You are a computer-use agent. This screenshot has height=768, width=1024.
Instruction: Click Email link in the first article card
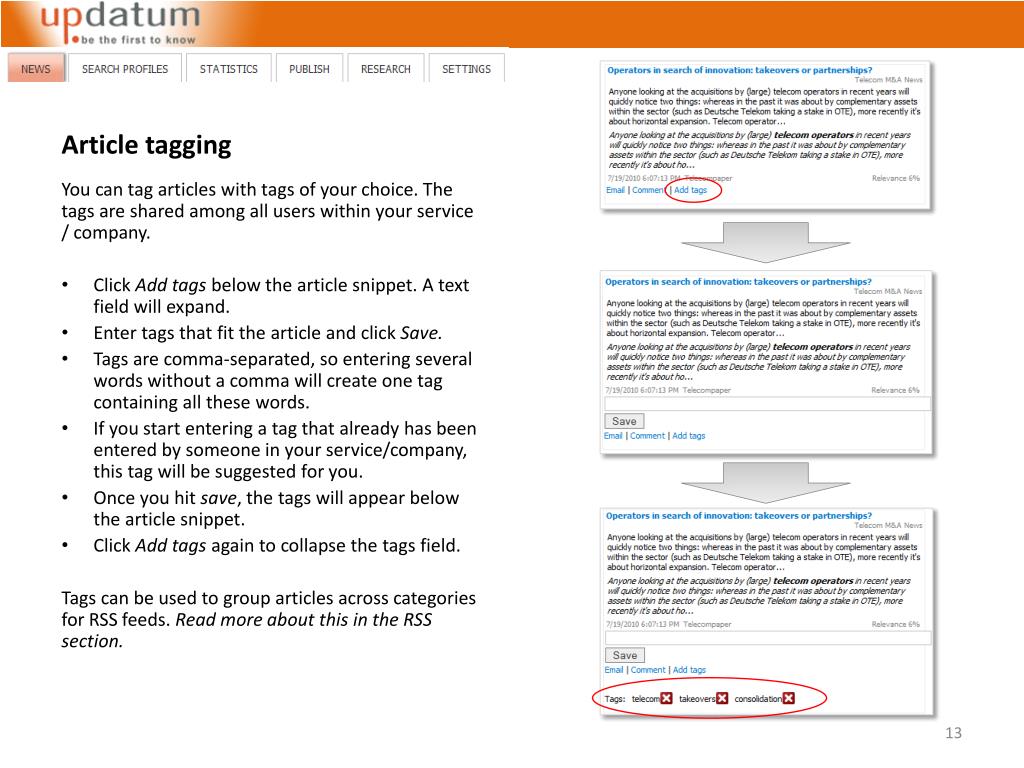coord(615,190)
